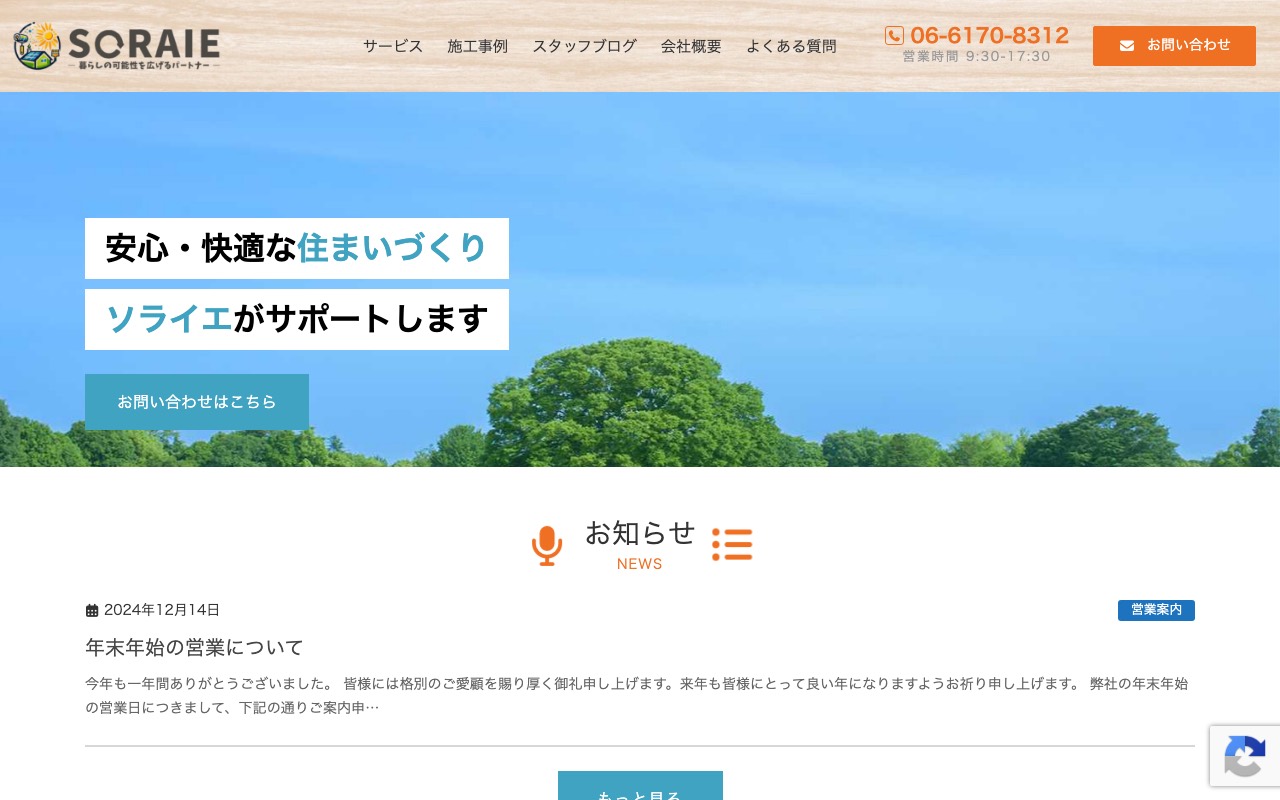
Task: Open the サービス menu item
Action: click(393, 46)
